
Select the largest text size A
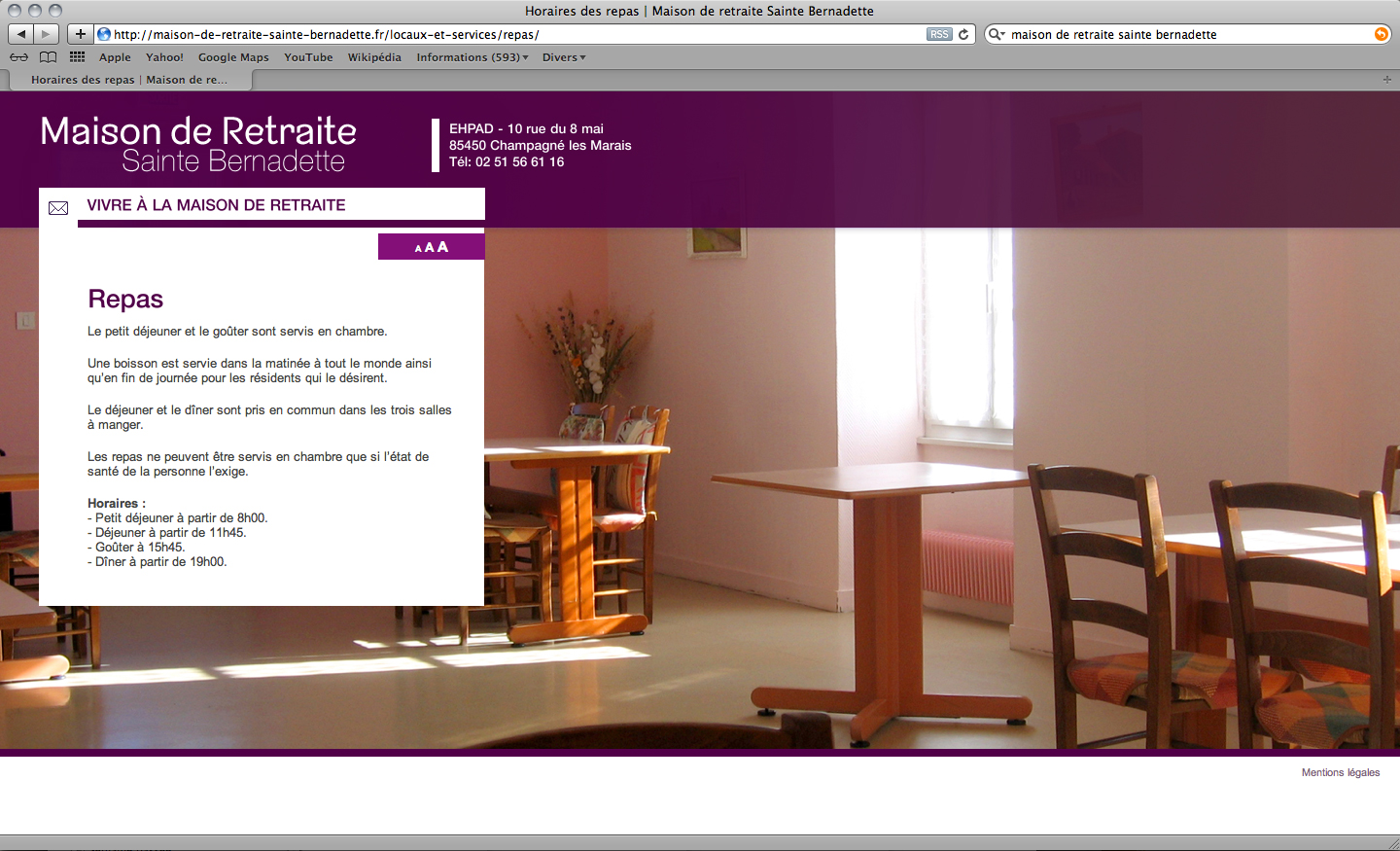(x=443, y=247)
